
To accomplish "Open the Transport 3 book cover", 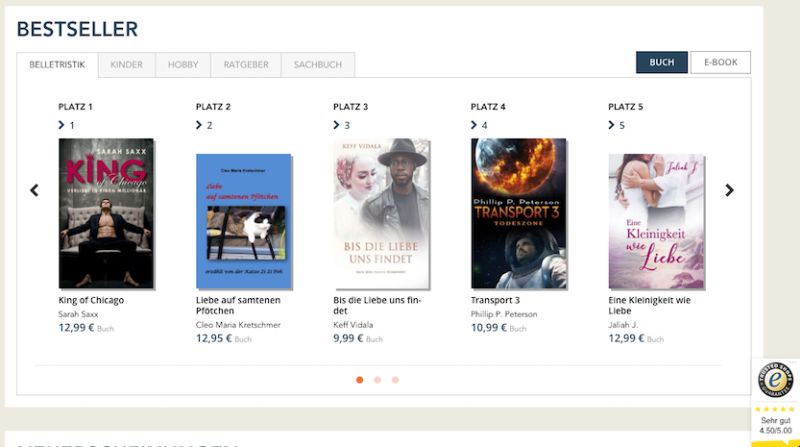I will (518, 213).
